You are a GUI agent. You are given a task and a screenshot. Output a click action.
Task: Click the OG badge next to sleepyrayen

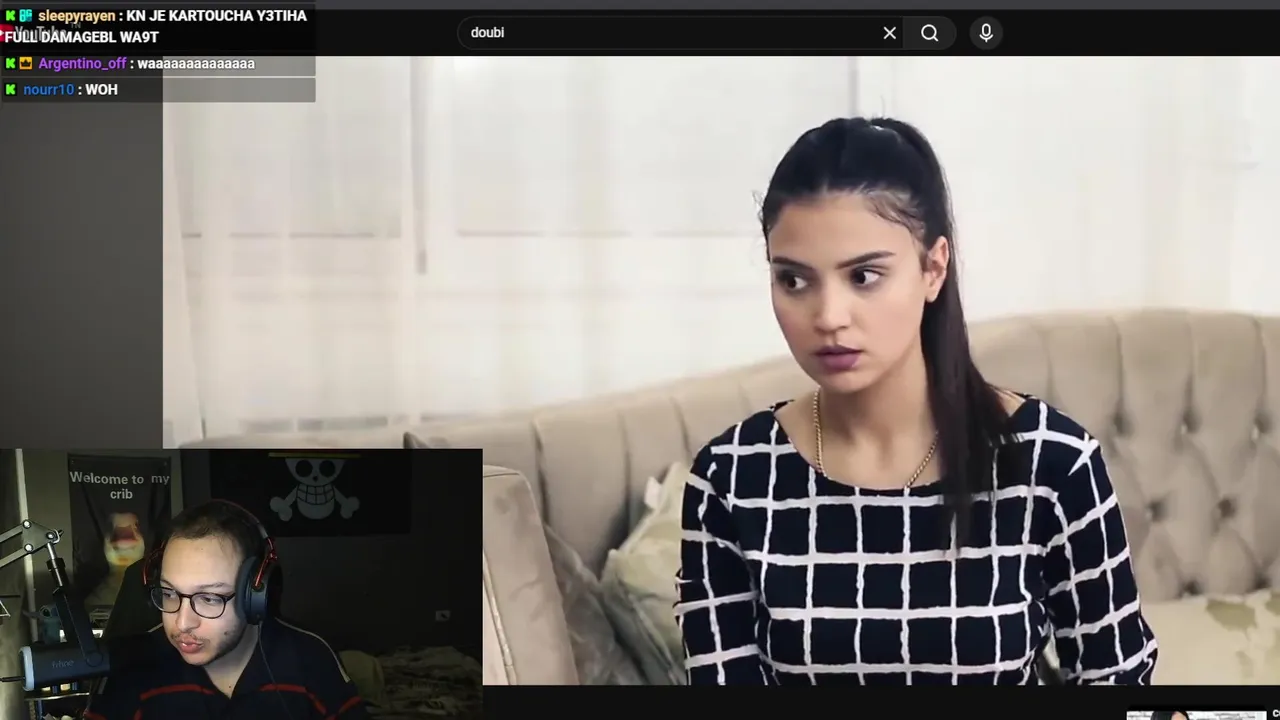(26, 16)
